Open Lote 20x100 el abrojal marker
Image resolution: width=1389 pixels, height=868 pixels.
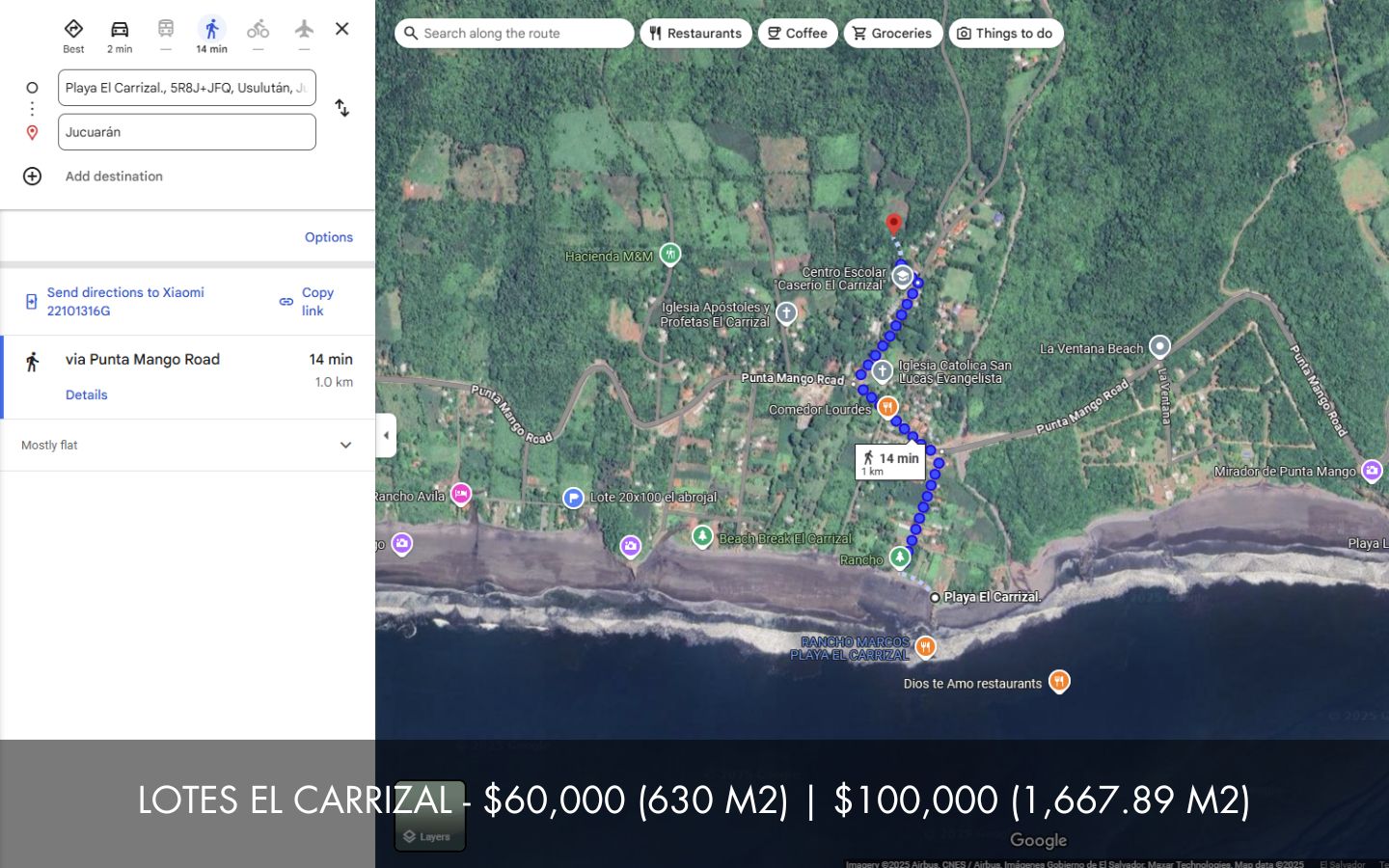(574, 498)
